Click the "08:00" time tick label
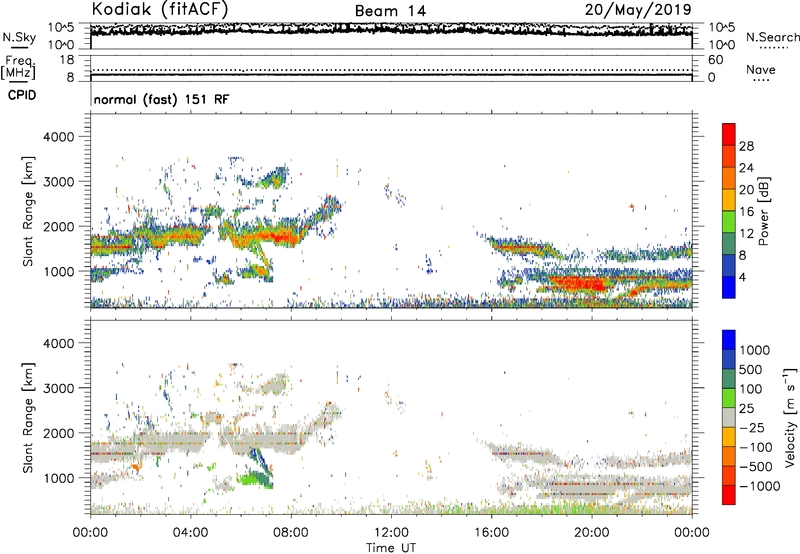Viewport: 800px width, 554px height. [x=290, y=533]
